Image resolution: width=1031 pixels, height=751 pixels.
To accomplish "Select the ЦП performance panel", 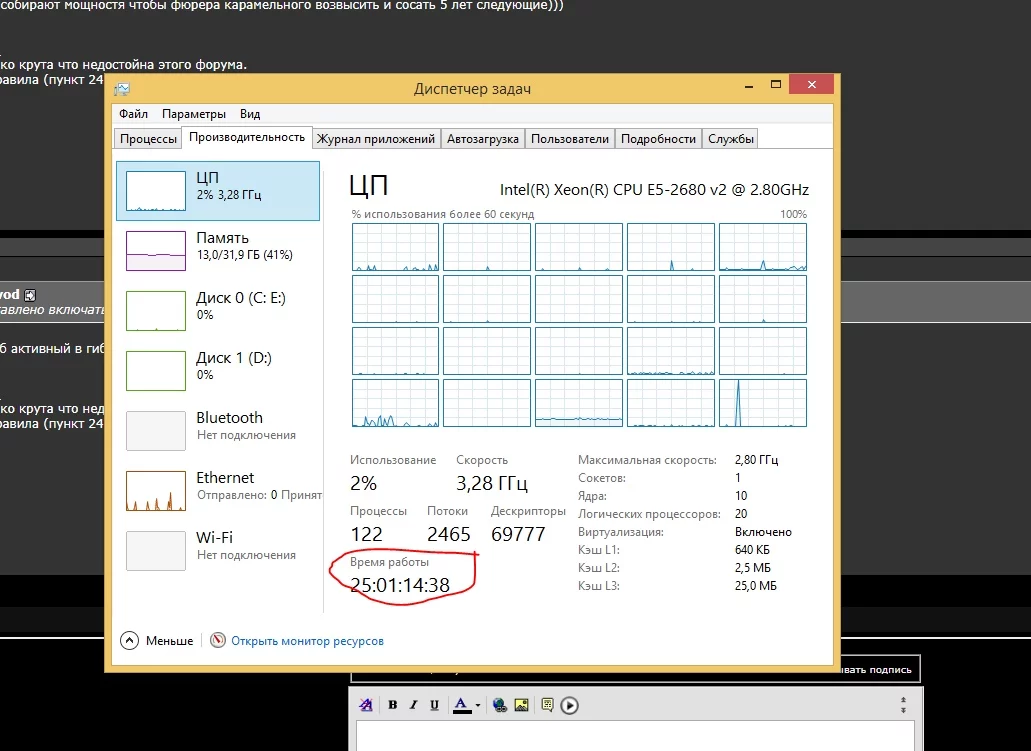I will coord(218,191).
